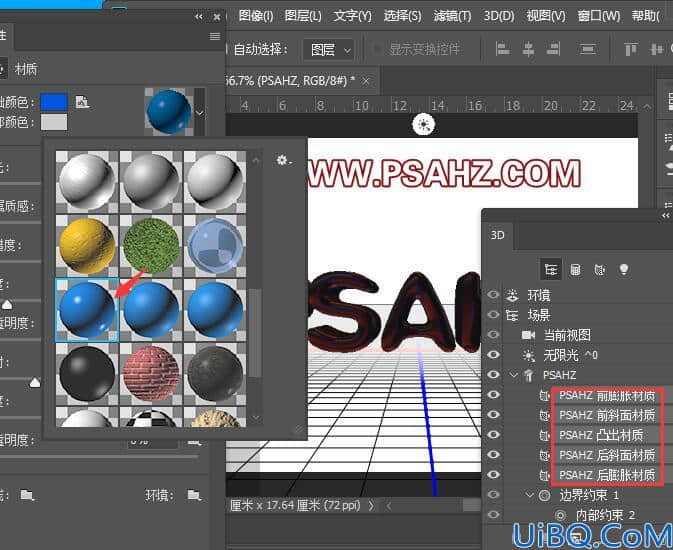The image size is (673, 550).
Task: Click the blue diffuse color swatch
Action: click(x=54, y=102)
